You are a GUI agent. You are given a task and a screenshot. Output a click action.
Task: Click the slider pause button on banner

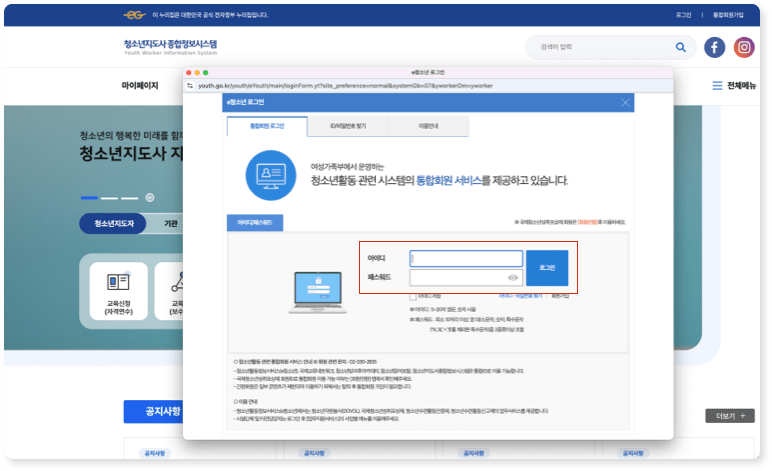[150, 198]
